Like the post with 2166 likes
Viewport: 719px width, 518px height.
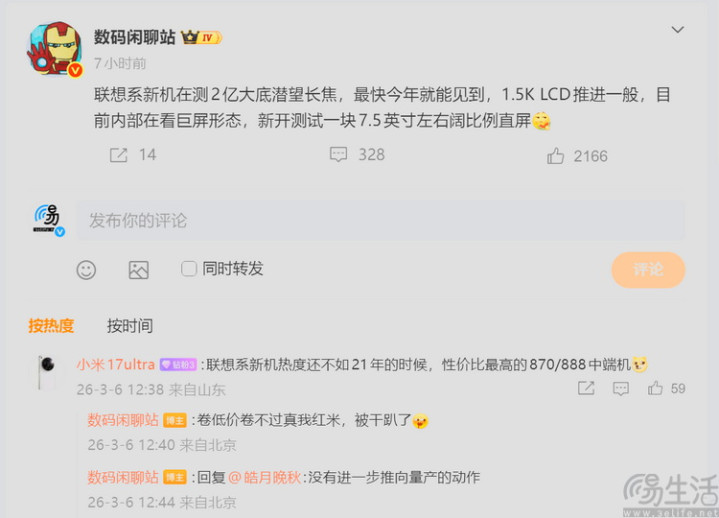coord(555,156)
